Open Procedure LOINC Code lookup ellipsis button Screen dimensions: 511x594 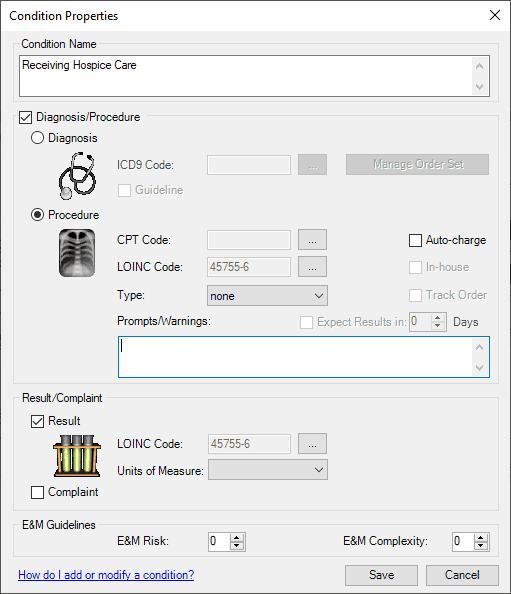(x=312, y=267)
